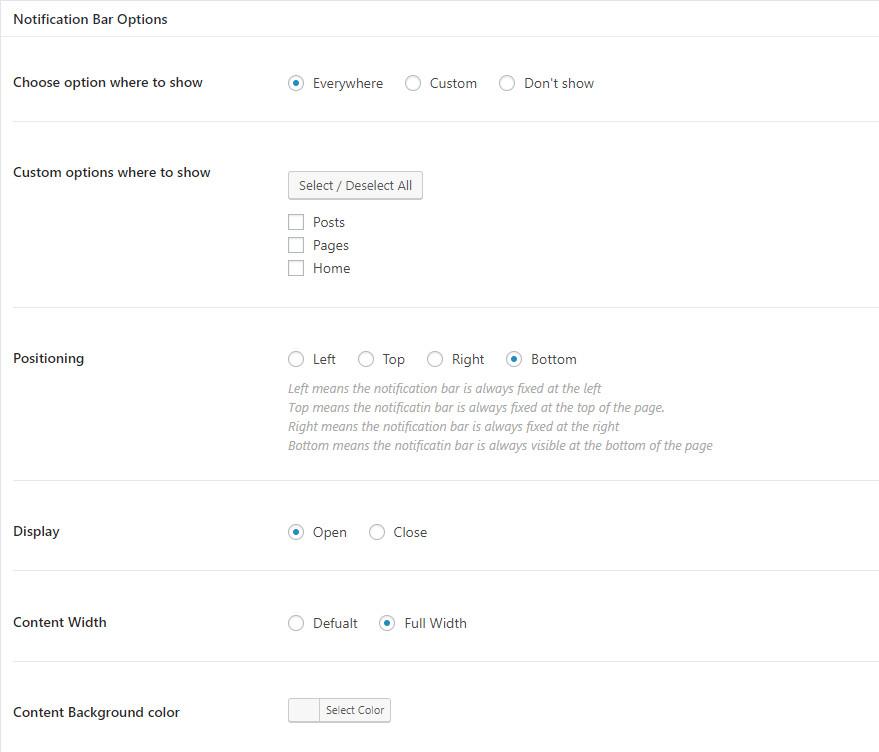This screenshot has width=879, height=752.
Task: Click the Posts label text
Action: 329,222
